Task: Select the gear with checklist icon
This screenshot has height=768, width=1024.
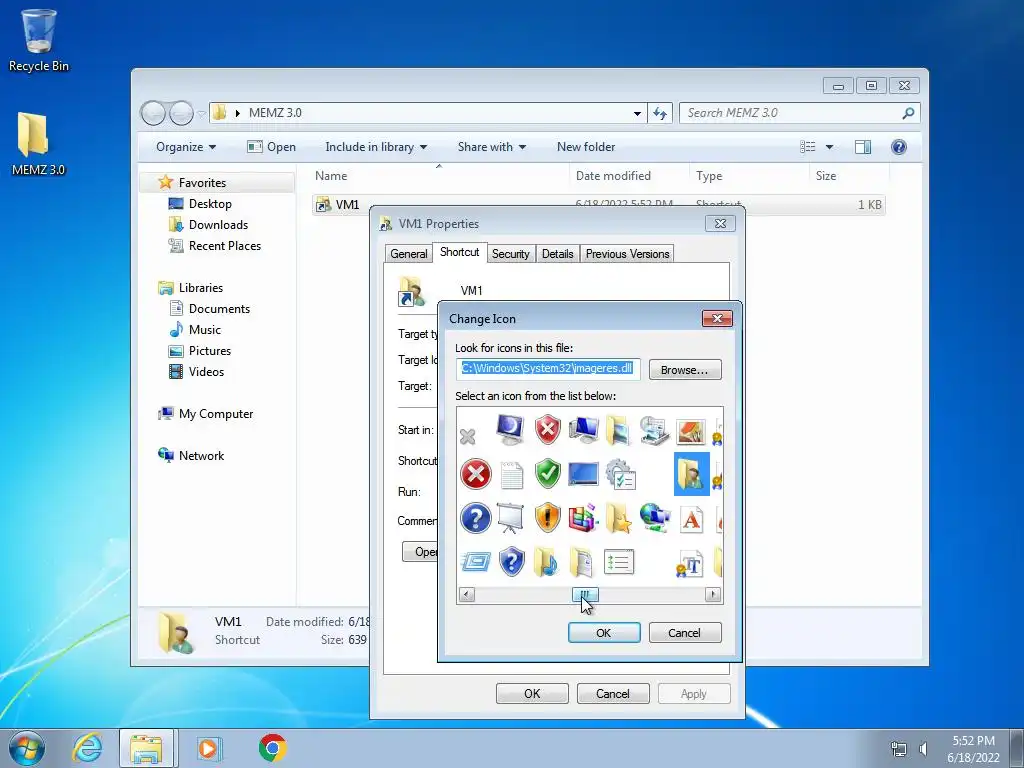Action: [620, 474]
